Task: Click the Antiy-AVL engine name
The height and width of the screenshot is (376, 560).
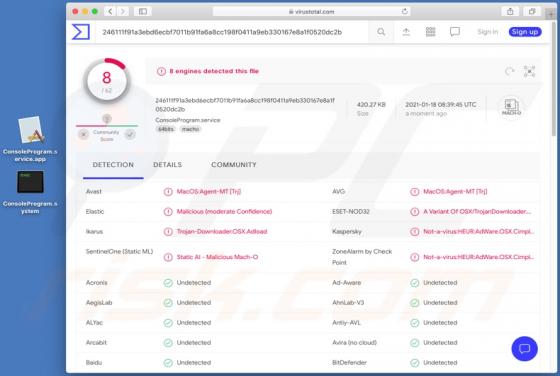Action: (x=346, y=322)
